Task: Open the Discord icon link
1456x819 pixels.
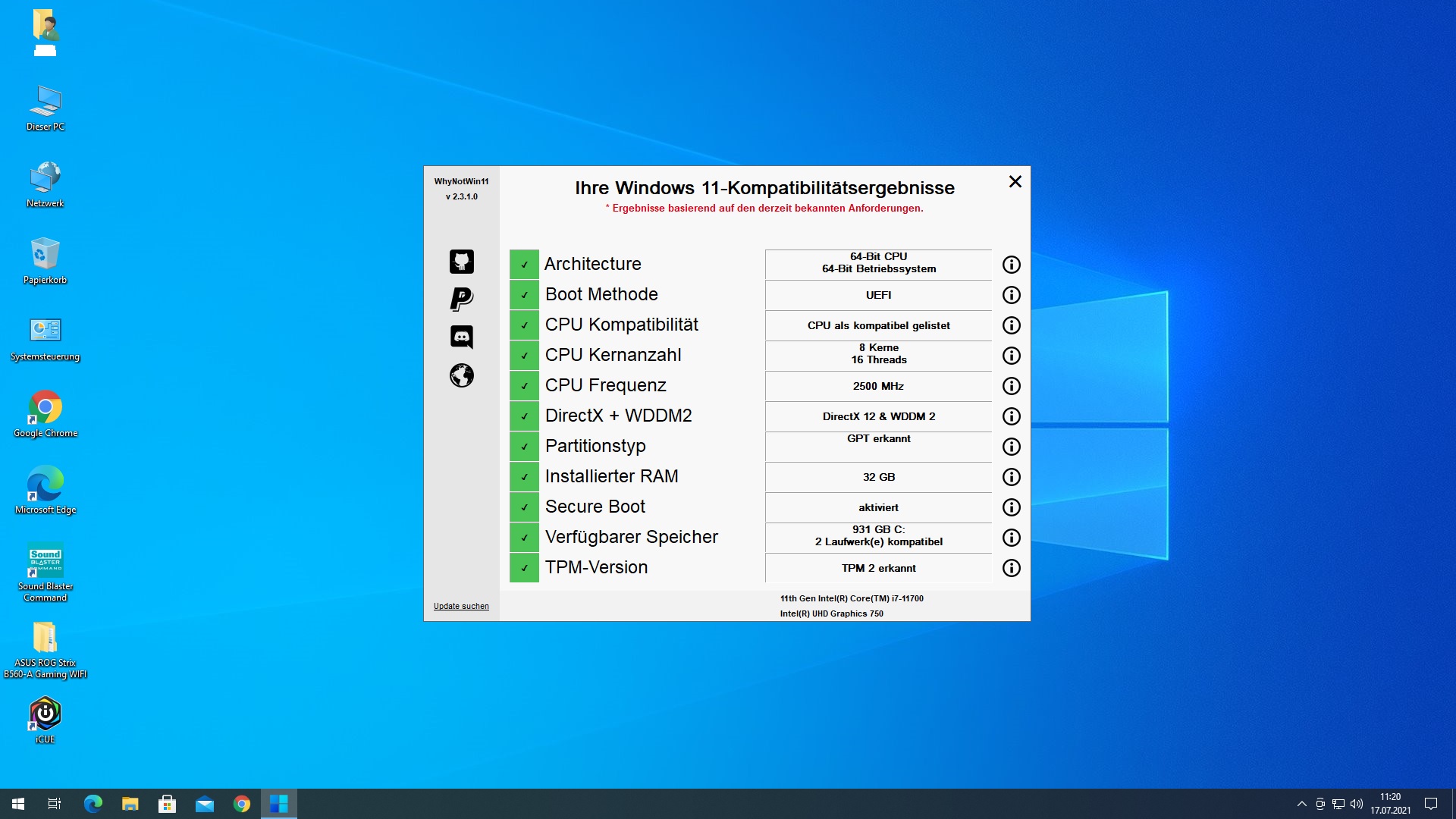Action: (461, 337)
